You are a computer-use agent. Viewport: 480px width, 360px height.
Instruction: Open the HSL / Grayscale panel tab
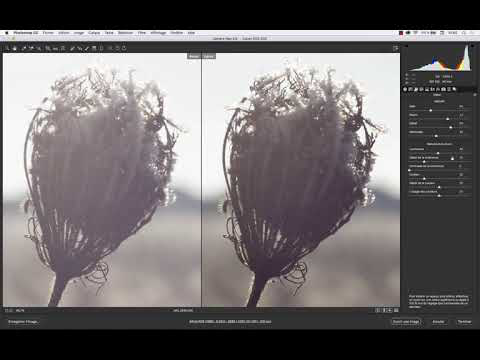[x=422, y=89]
